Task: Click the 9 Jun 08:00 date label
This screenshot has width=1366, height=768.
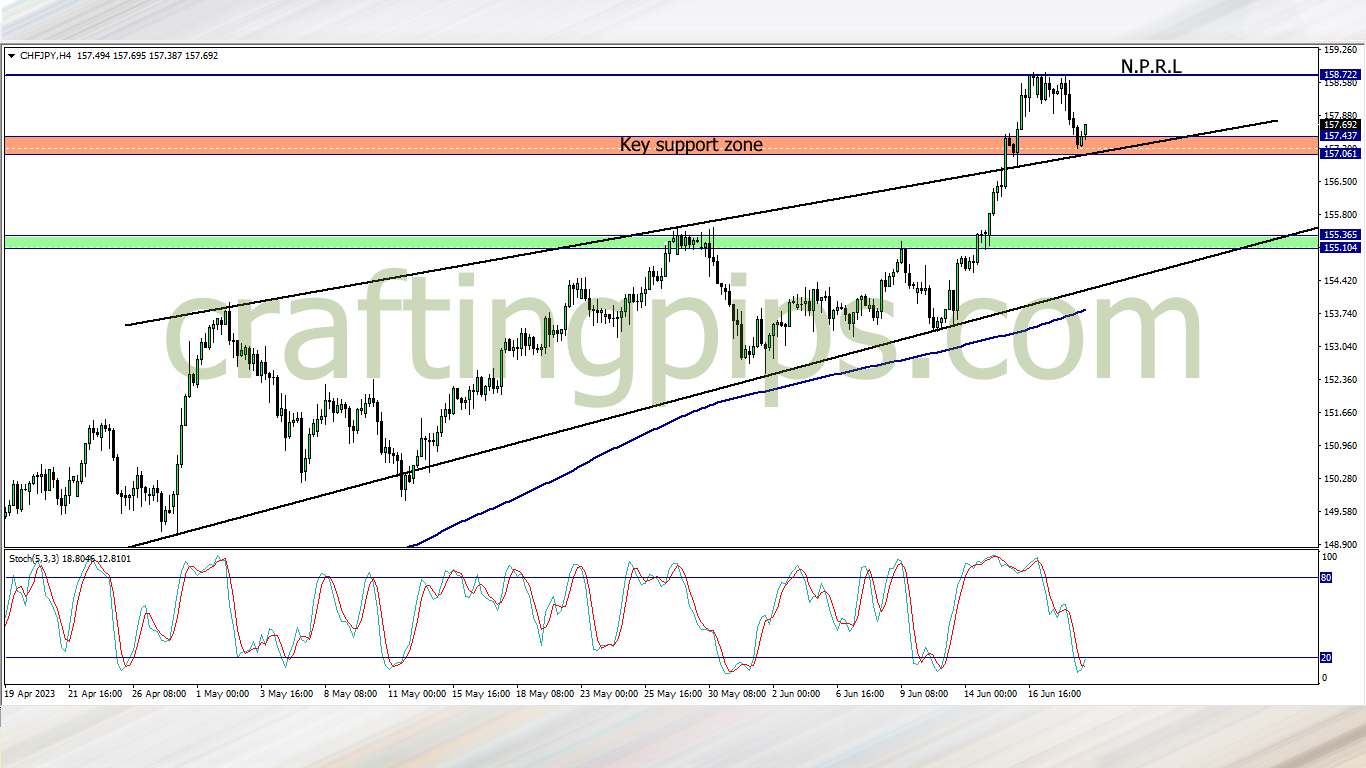Action: [x=926, y=692]
